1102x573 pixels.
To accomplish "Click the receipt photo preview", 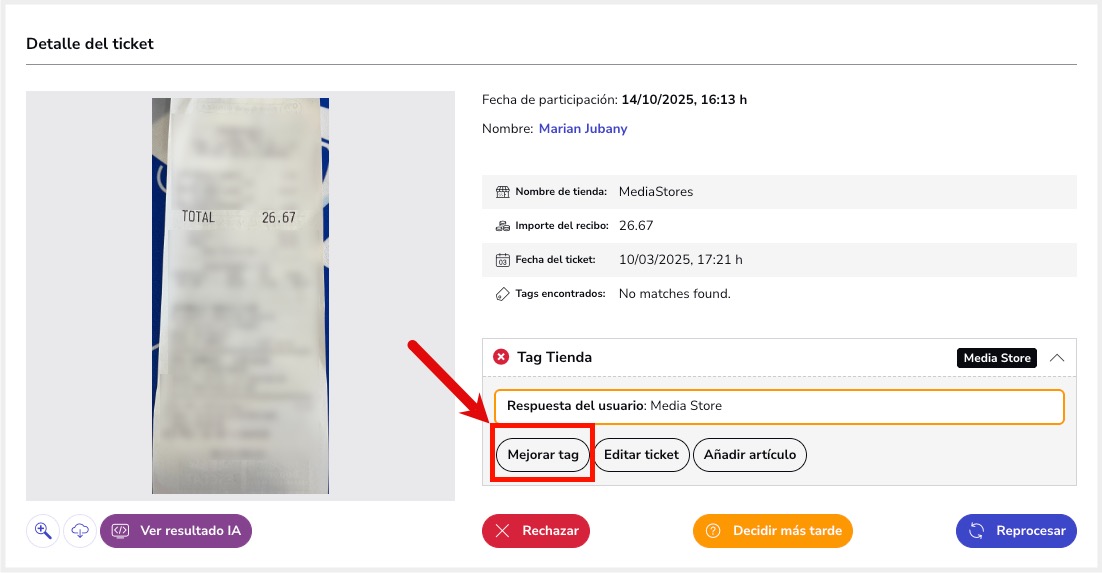I will click(240, 296).
